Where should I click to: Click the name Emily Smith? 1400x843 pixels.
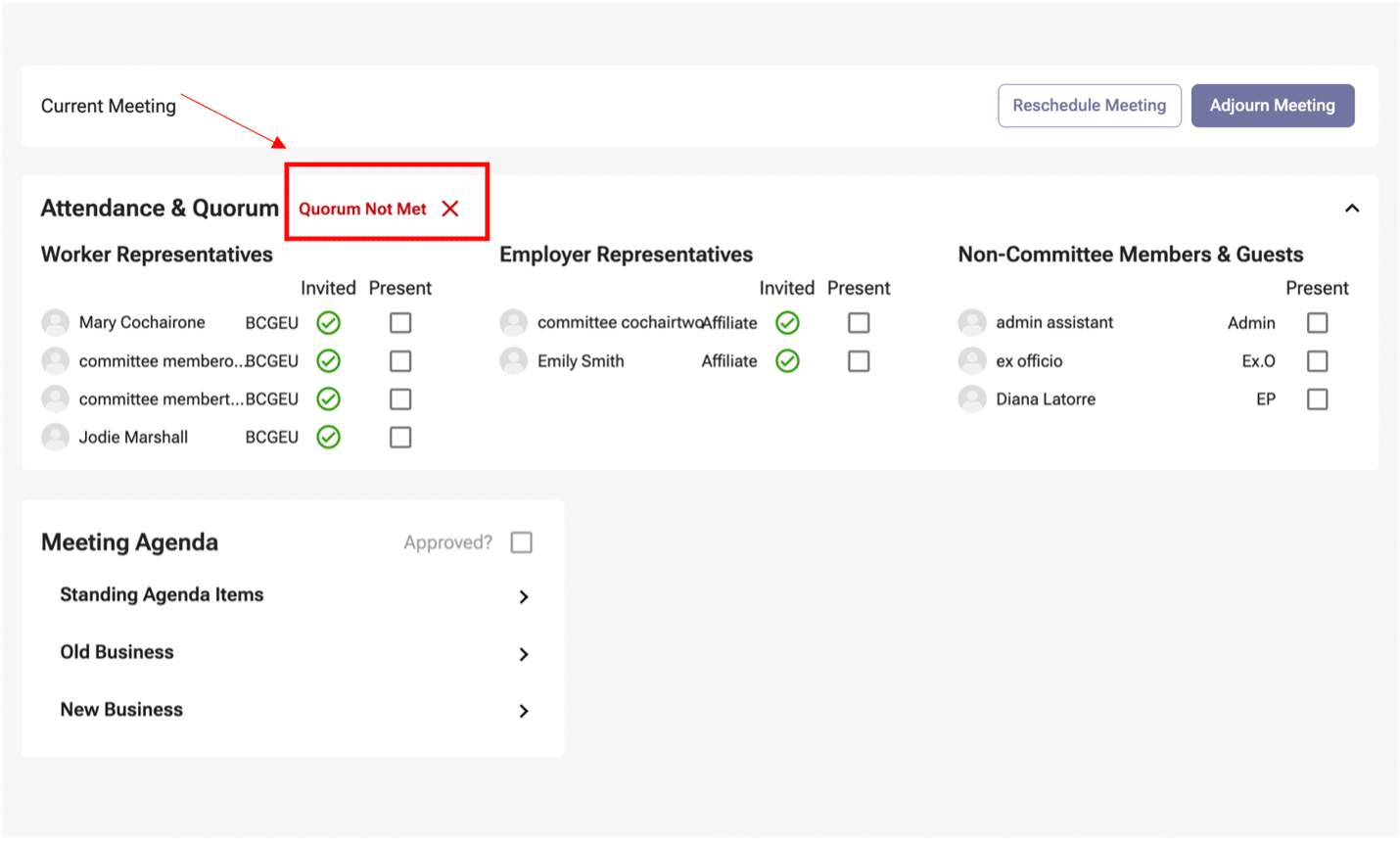[x=581, y=360]
